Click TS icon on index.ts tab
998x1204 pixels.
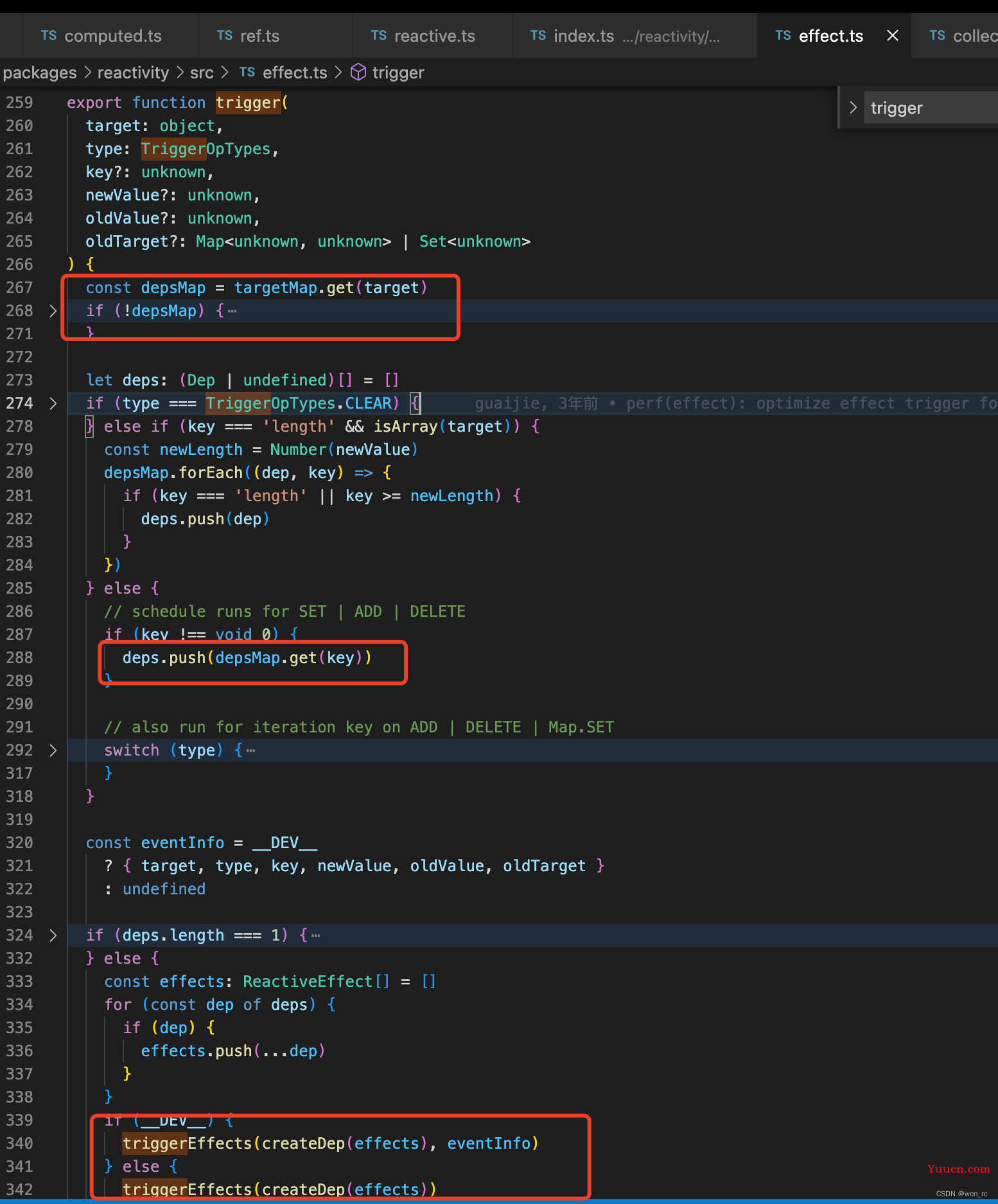[x=538, y=36]
